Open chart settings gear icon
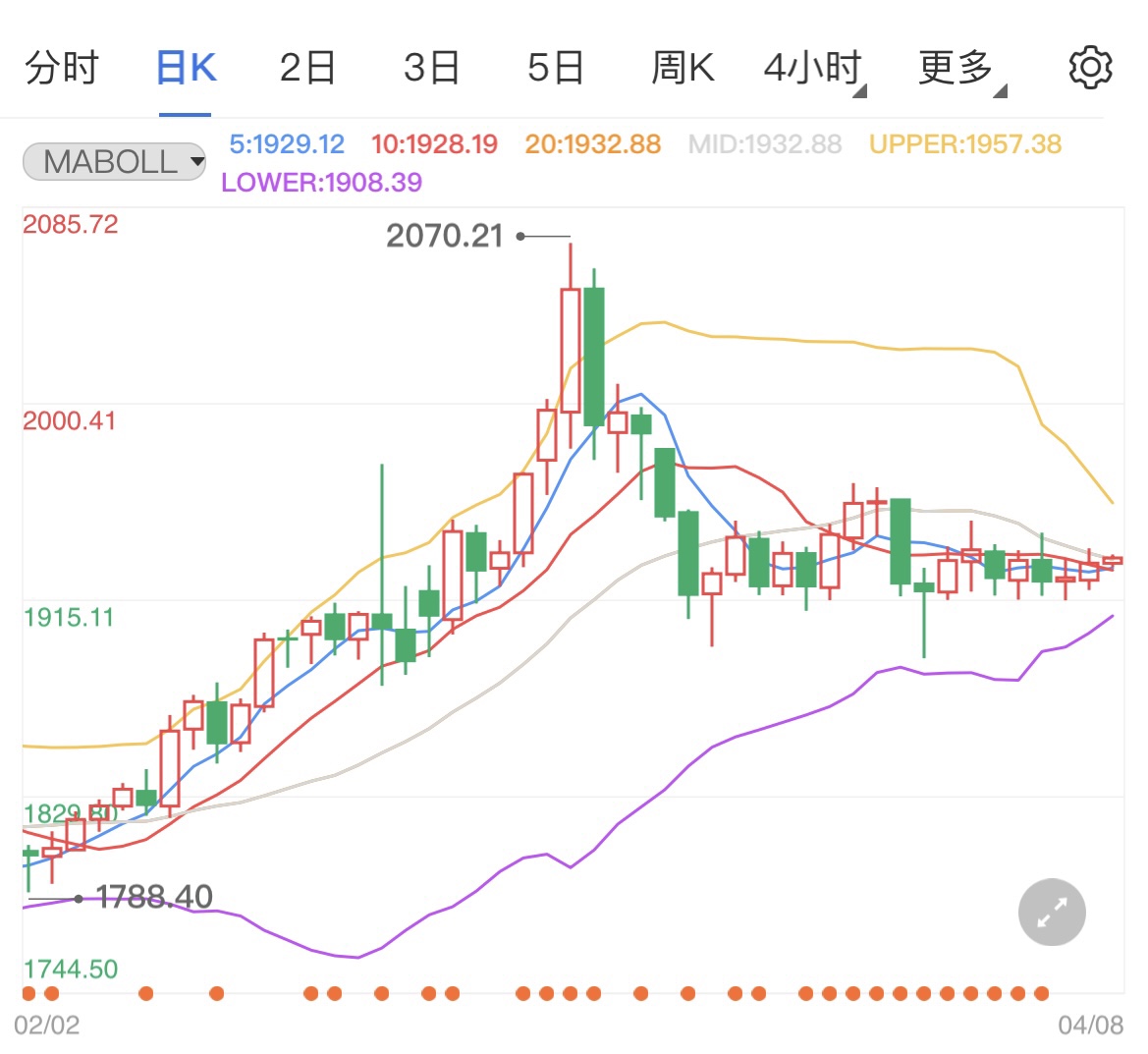 click(x=1090, y=68)
